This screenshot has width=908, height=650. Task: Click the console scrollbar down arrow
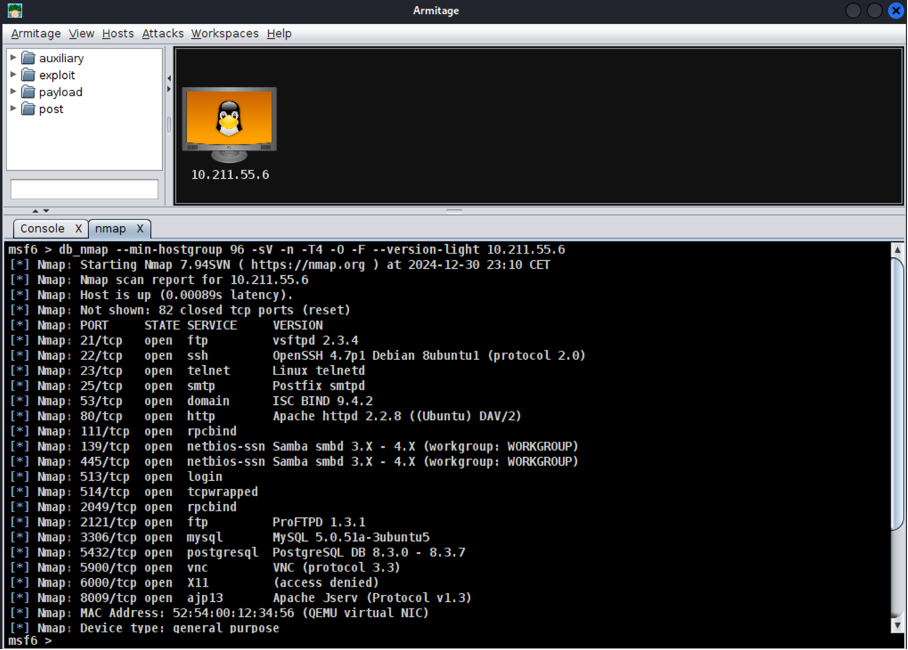click(x=897, y=626)
